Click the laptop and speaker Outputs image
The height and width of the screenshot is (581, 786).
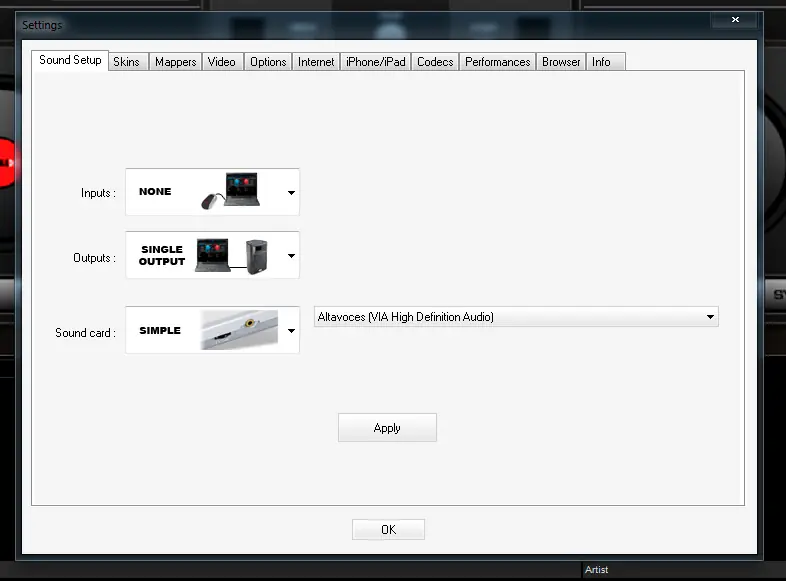232,255
